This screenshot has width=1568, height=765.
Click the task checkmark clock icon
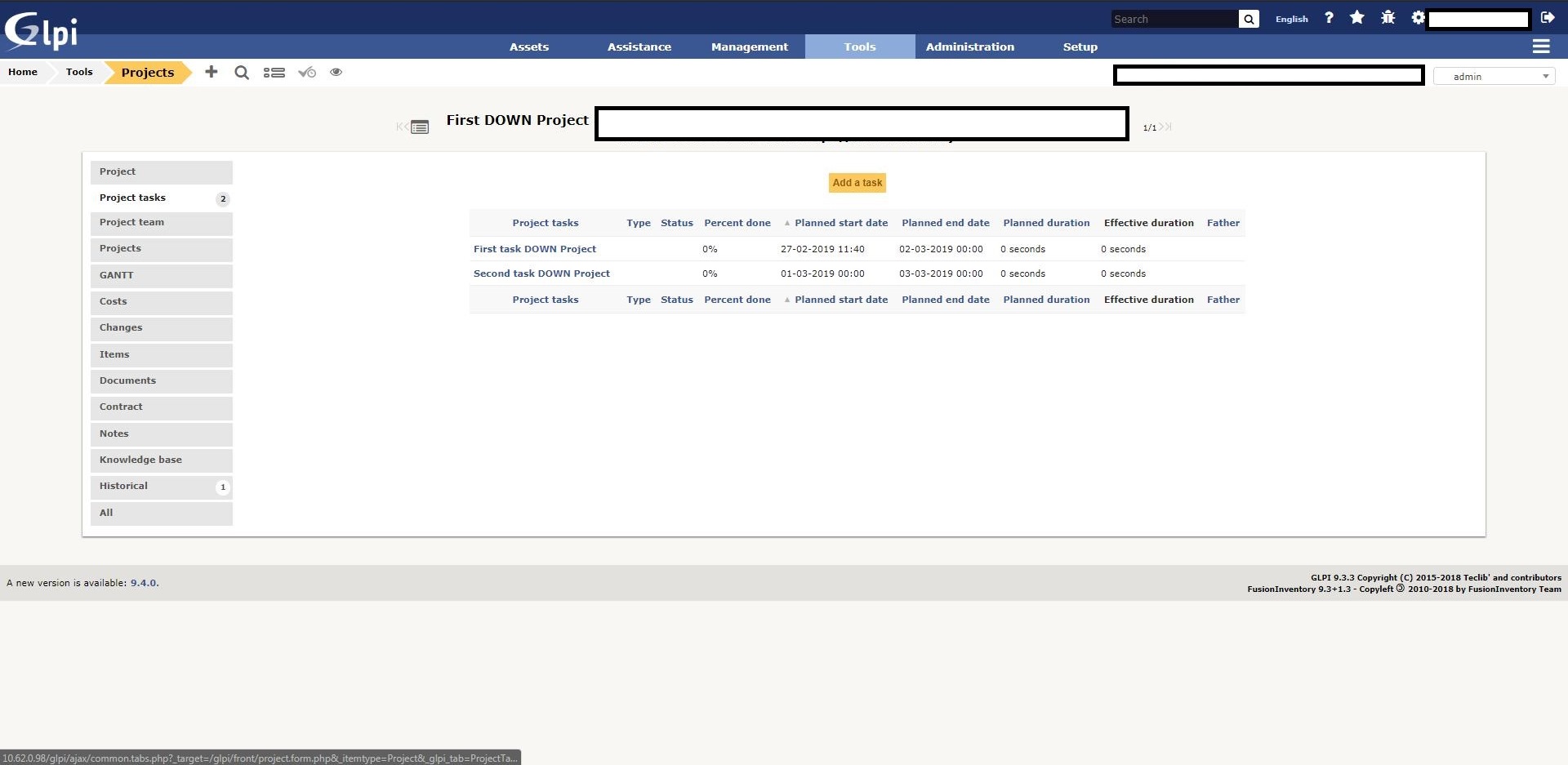[x=307, y=73]
